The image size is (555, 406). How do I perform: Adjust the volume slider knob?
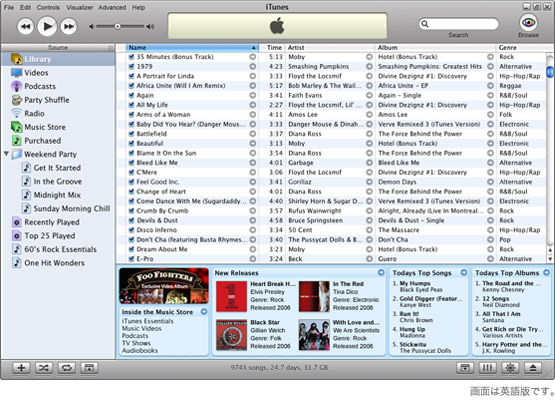tap(118, 27)
